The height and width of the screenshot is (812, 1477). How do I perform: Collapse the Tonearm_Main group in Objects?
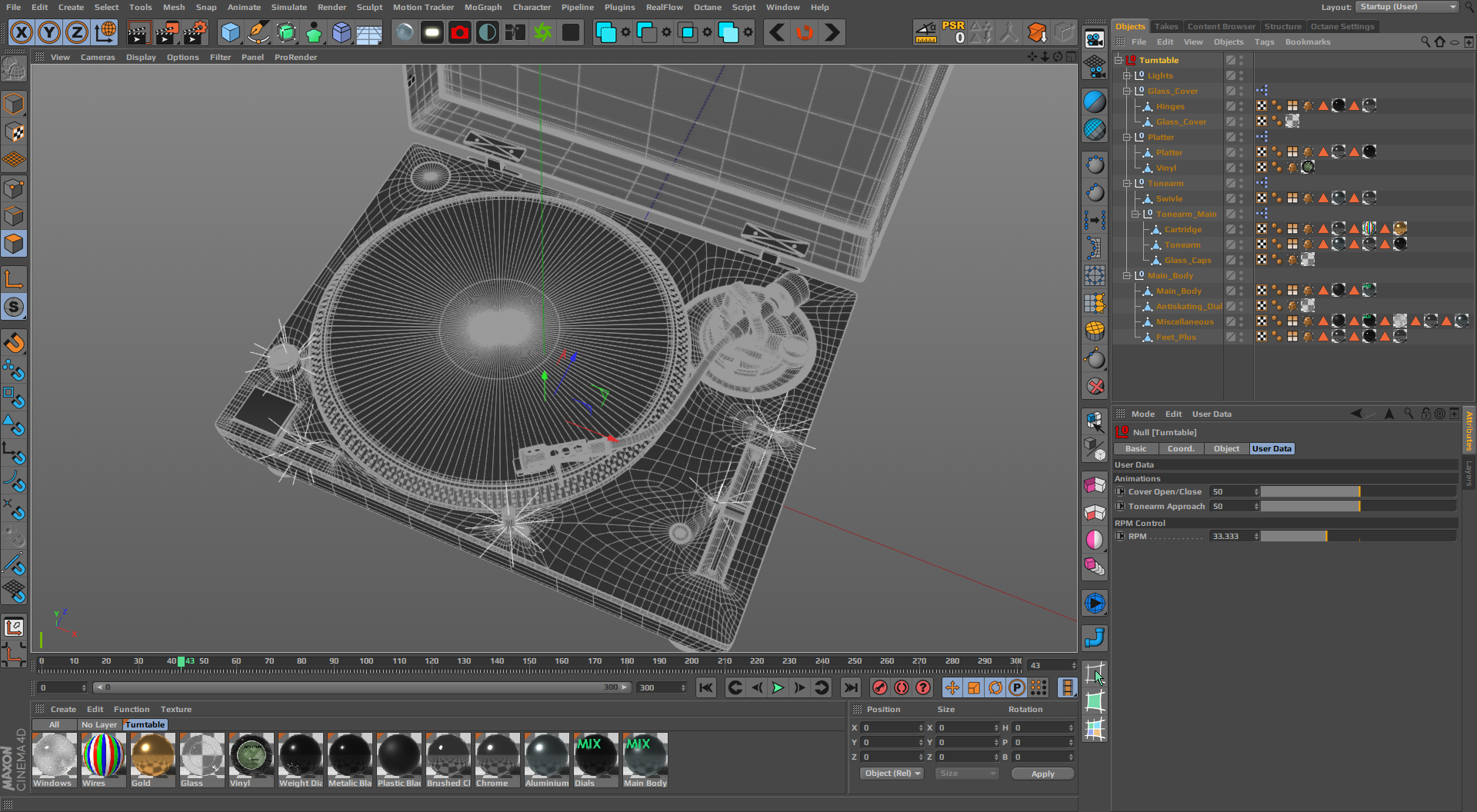point(1135,215)
